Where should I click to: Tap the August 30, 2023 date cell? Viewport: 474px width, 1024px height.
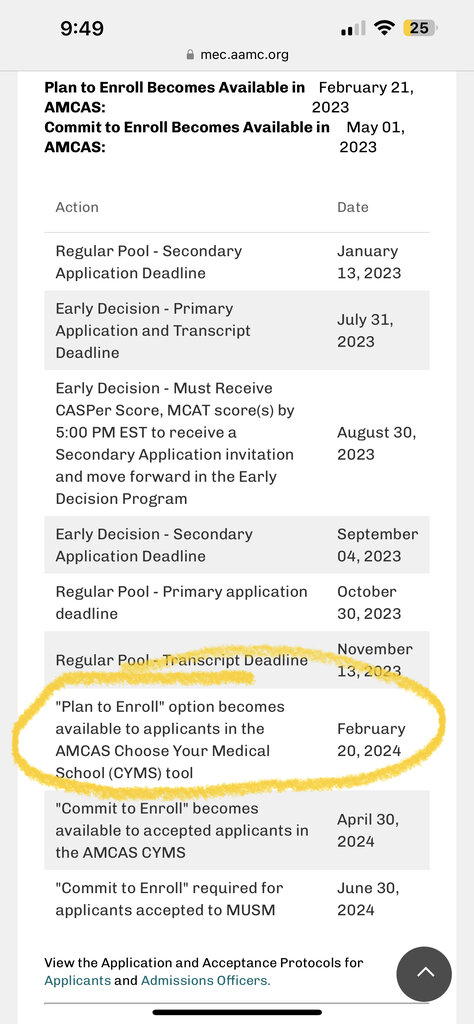[x=376, y=443]
